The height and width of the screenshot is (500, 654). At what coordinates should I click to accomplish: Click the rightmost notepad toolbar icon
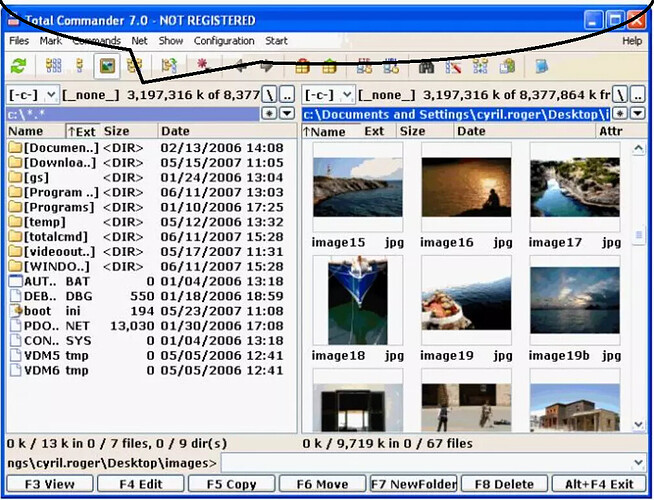(x=542, y=66)
